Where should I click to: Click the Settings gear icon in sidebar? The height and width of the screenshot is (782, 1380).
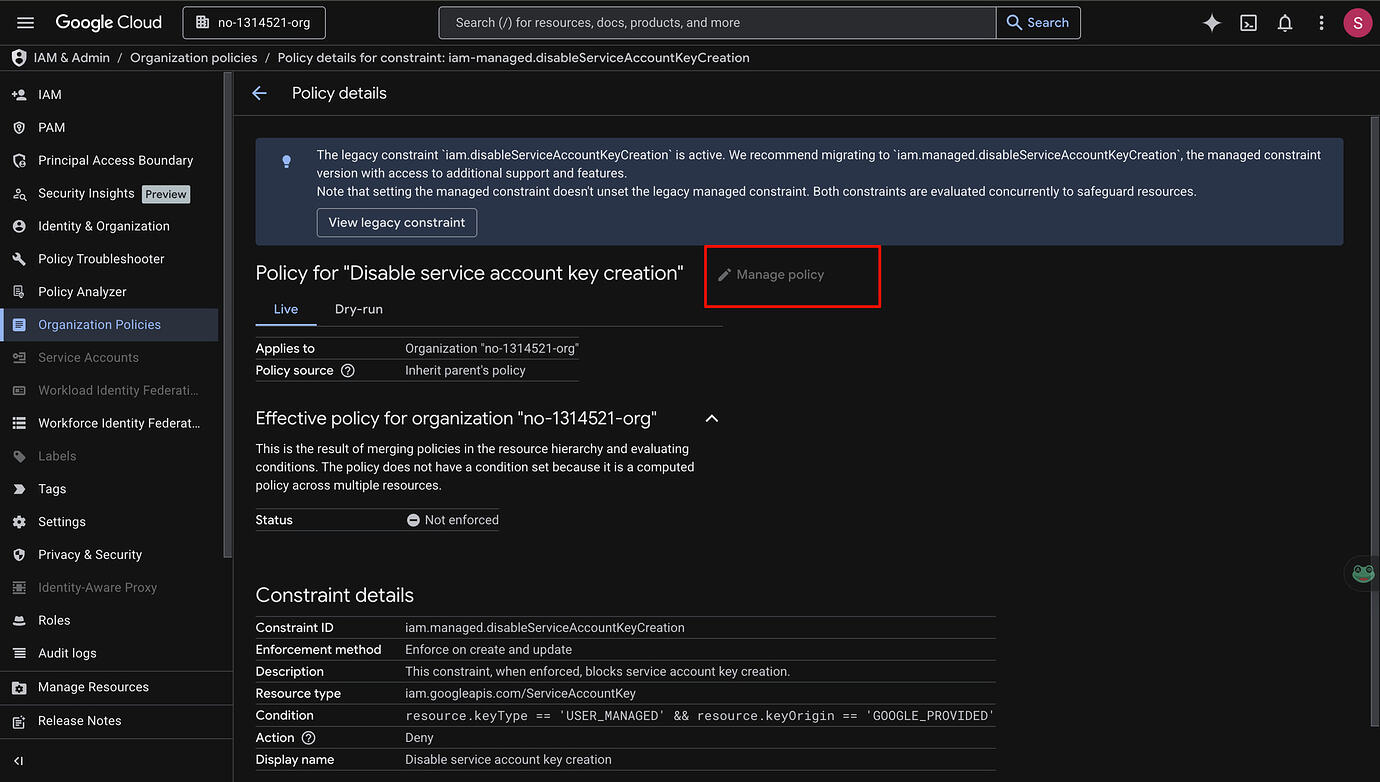pos(19,522)
